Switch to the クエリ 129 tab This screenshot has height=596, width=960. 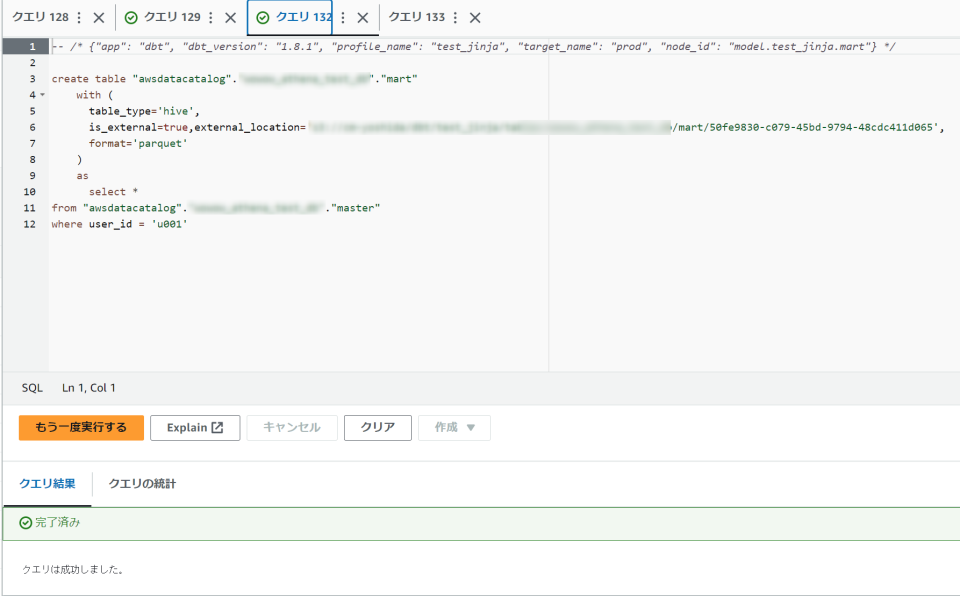click(172, 17)
